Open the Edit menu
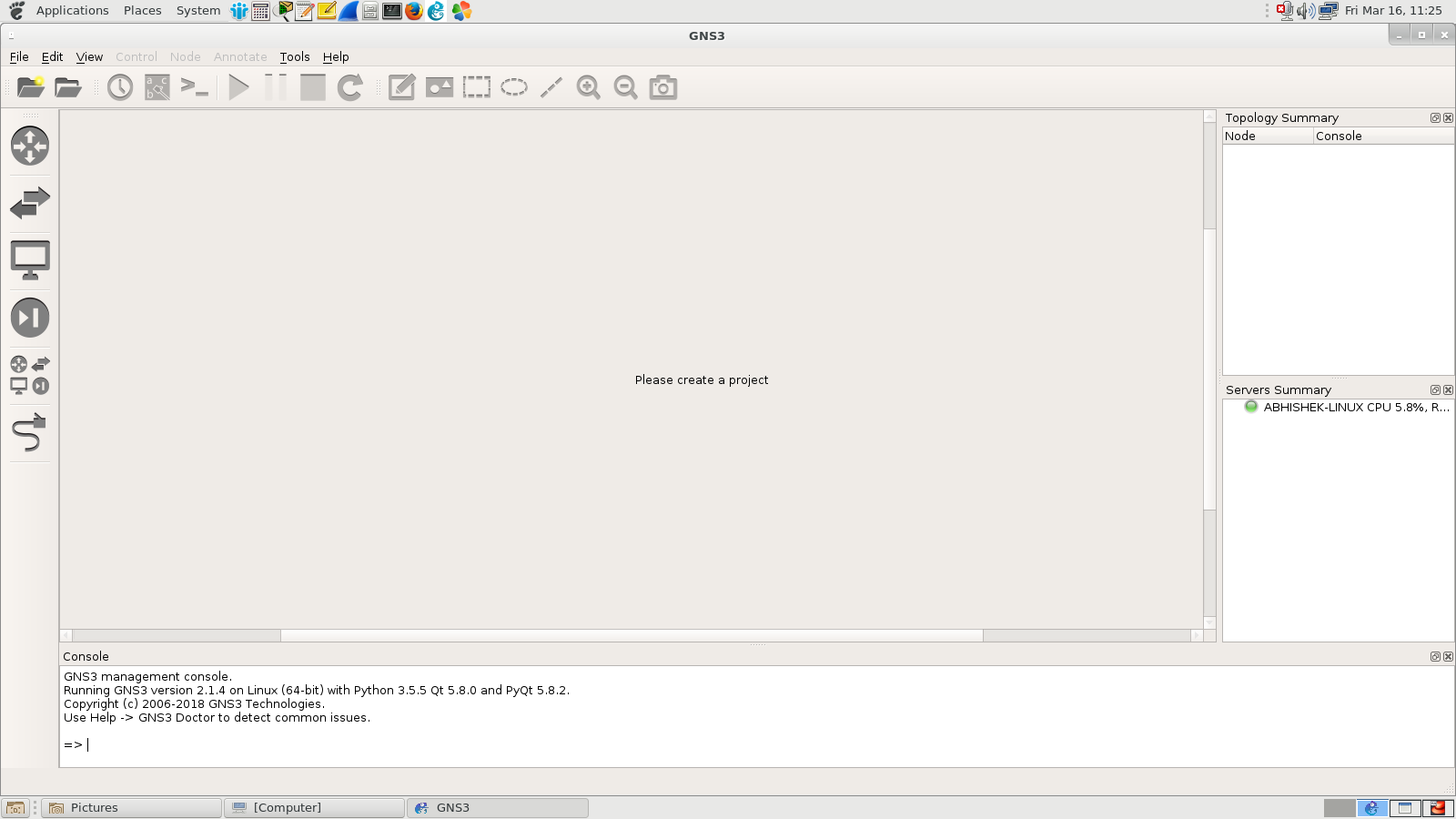Screen dimensions: 1456x819 52,56
